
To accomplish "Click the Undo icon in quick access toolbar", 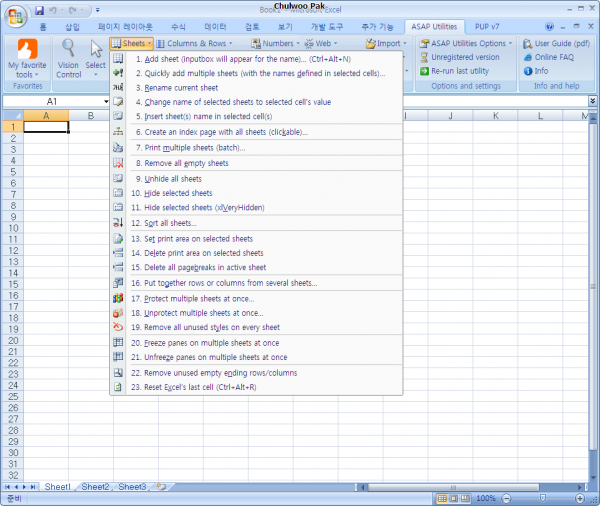I will (x=53, y=10).
